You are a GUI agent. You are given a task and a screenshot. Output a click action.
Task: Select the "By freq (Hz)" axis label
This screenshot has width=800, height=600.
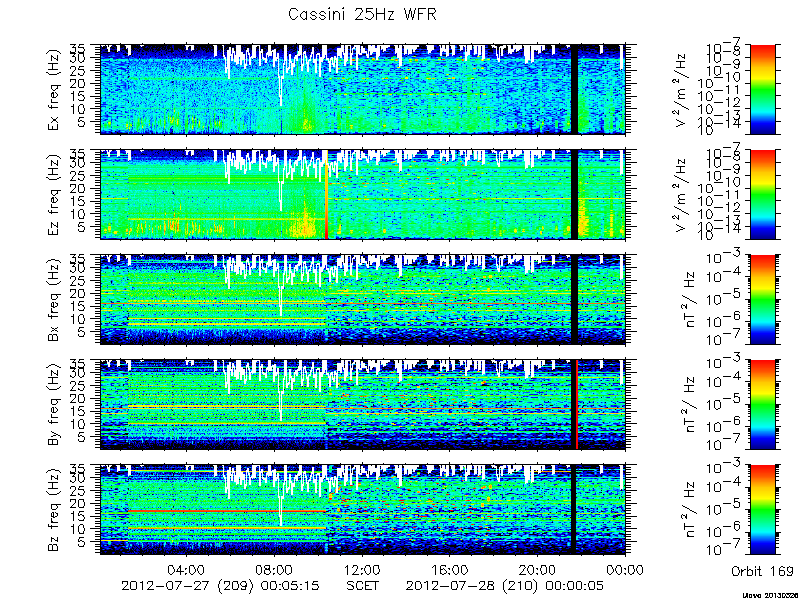54,405
